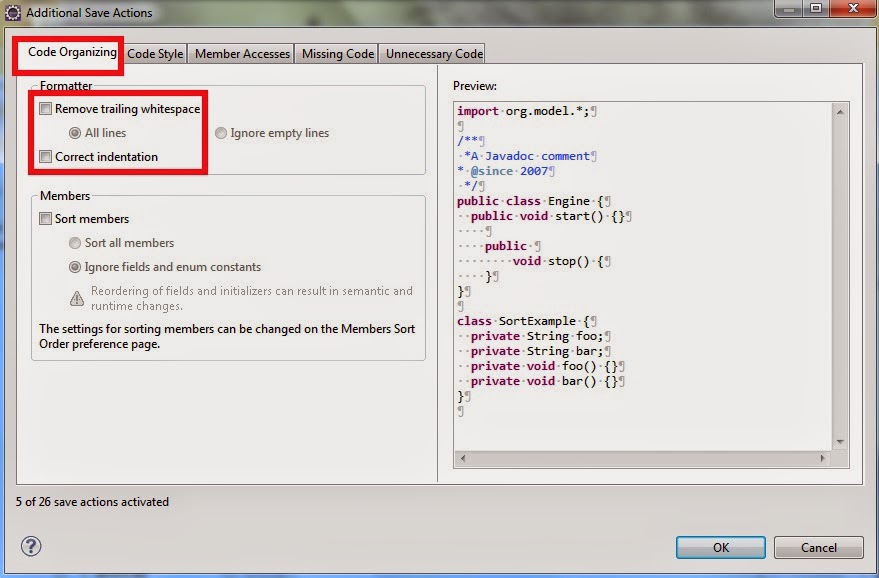The image size is (879, 578).
Task: Click the dialog icon in the title bar
Action: pos(13,12)
